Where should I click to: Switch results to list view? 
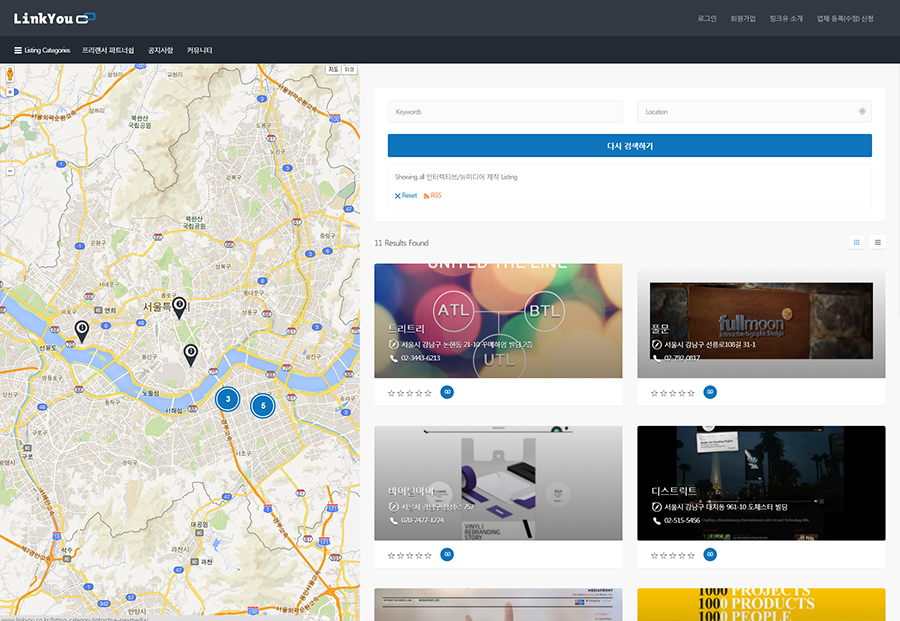pos(878,242)
